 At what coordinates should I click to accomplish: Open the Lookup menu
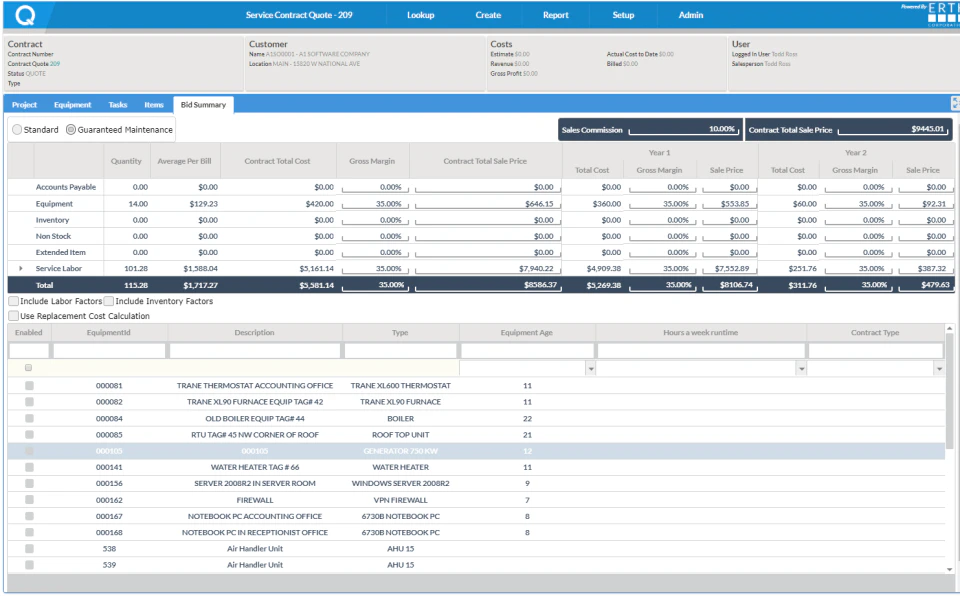pos(420,14)
